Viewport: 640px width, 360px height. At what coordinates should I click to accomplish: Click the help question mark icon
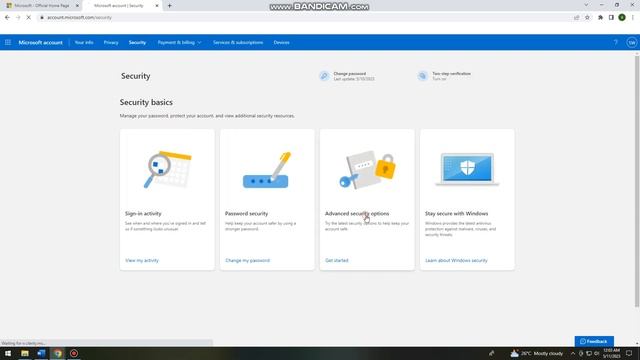pyautogui.click(x=616, y=42)
